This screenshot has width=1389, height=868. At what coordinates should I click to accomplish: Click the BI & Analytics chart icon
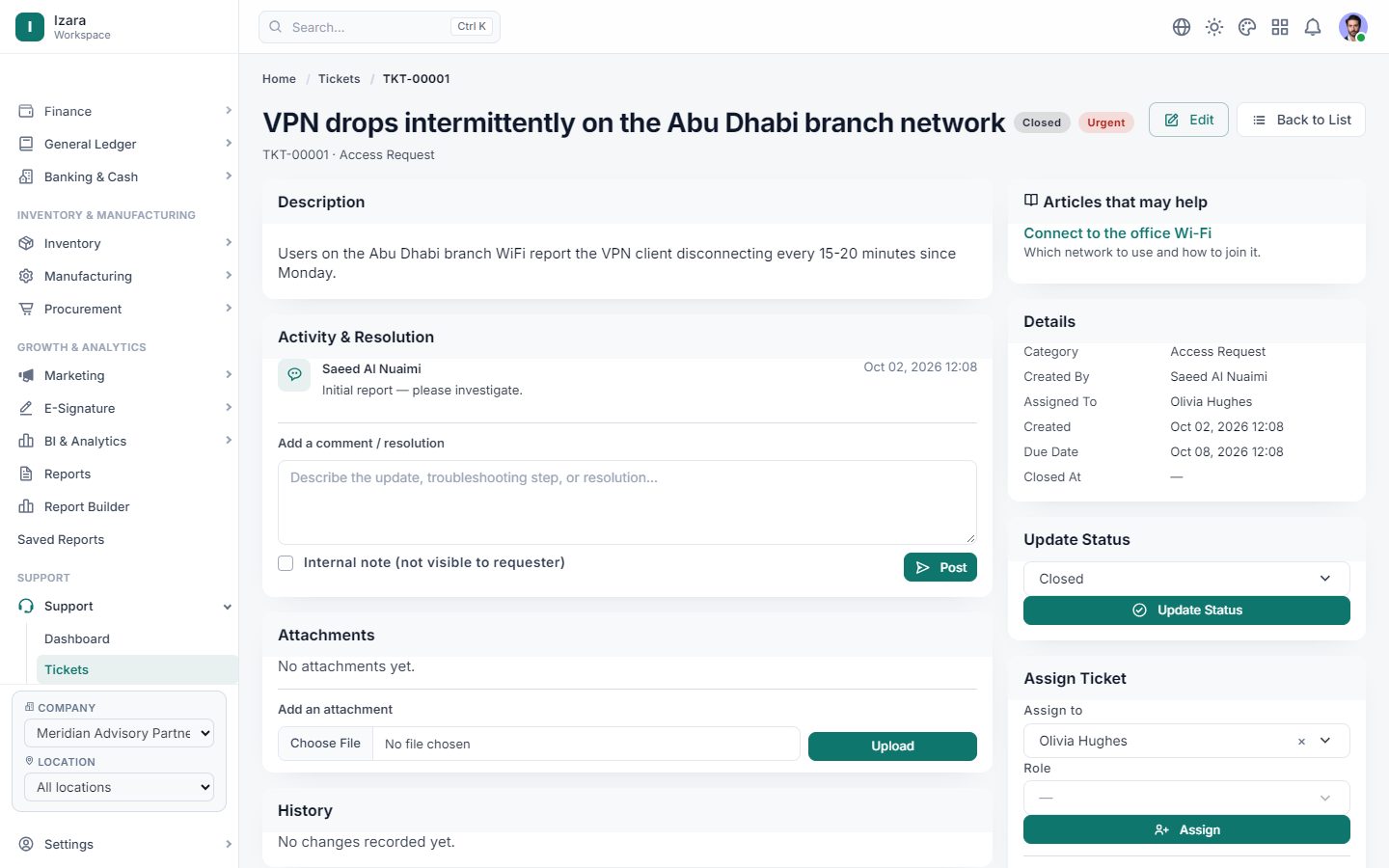click(26, 441)
